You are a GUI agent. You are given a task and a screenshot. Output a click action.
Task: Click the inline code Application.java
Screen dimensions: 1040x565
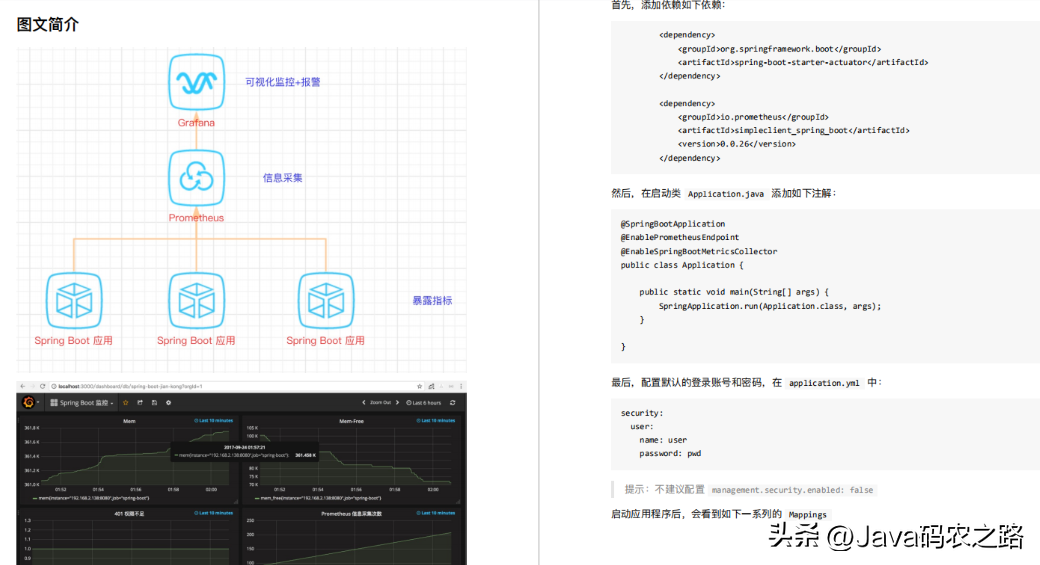726,194
